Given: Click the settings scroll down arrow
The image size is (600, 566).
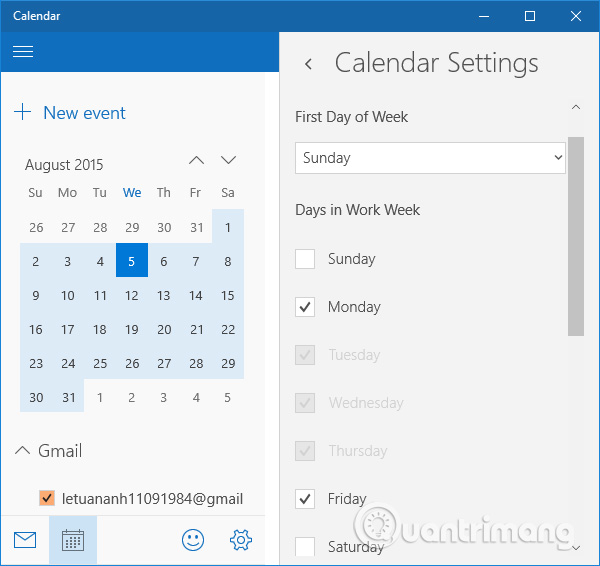Looking at the screenshot, I should pyautogui.click(x=576, y=548).
